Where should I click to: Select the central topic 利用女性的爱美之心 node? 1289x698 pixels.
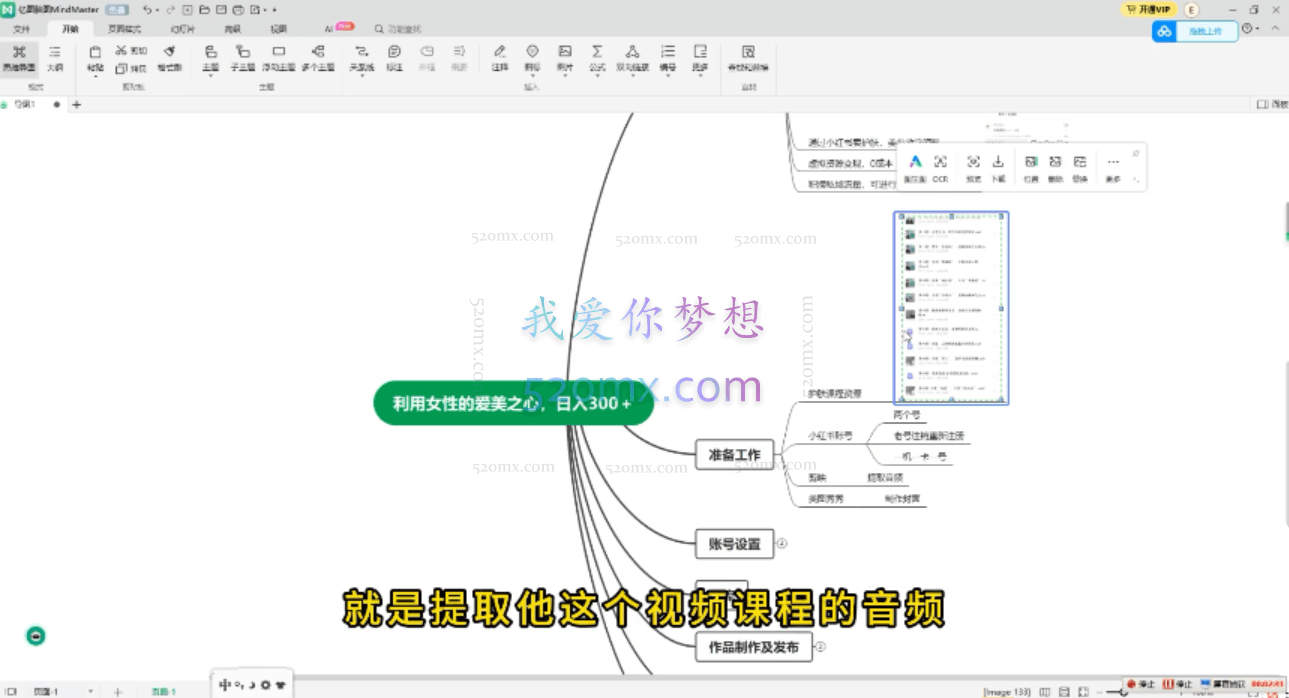512,403
